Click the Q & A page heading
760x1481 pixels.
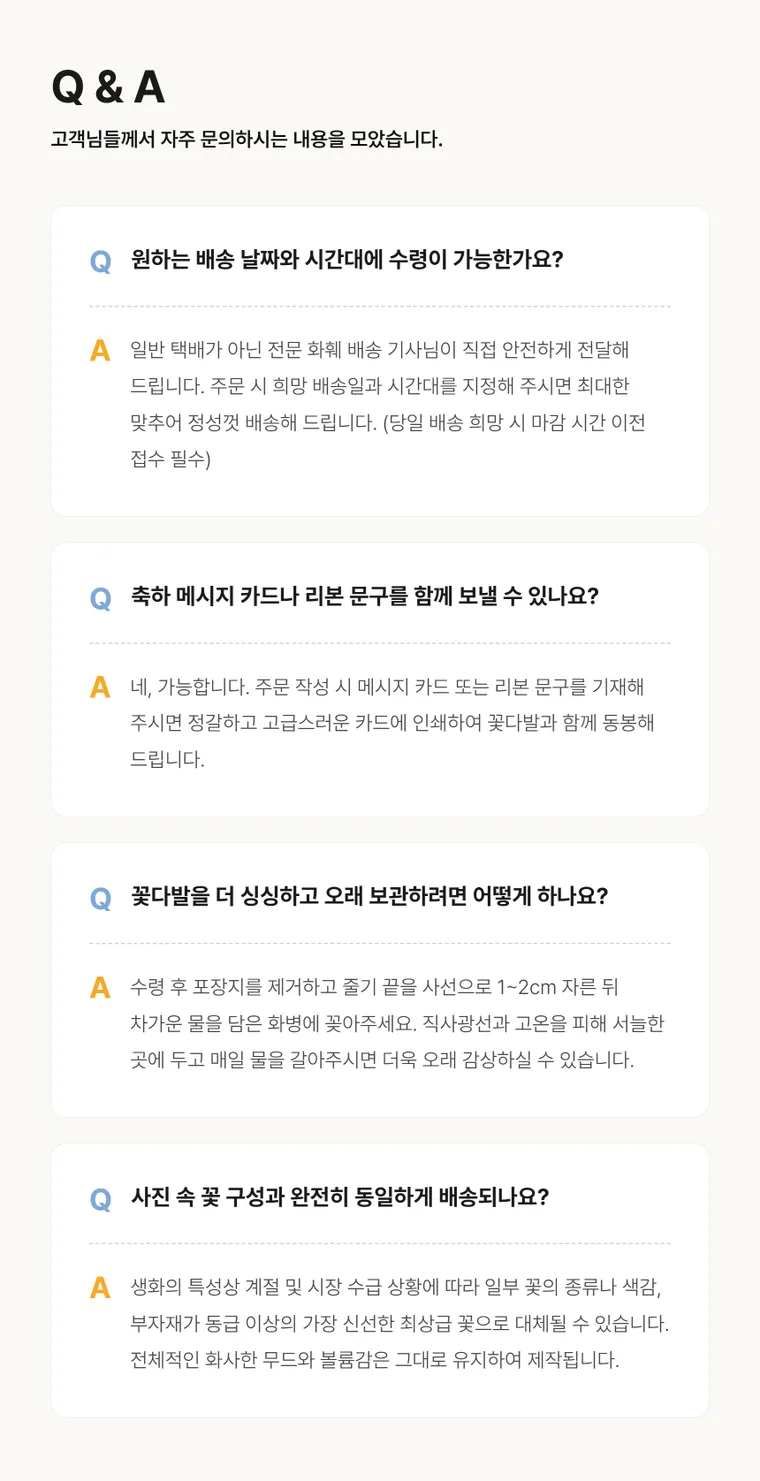[108, 88]
